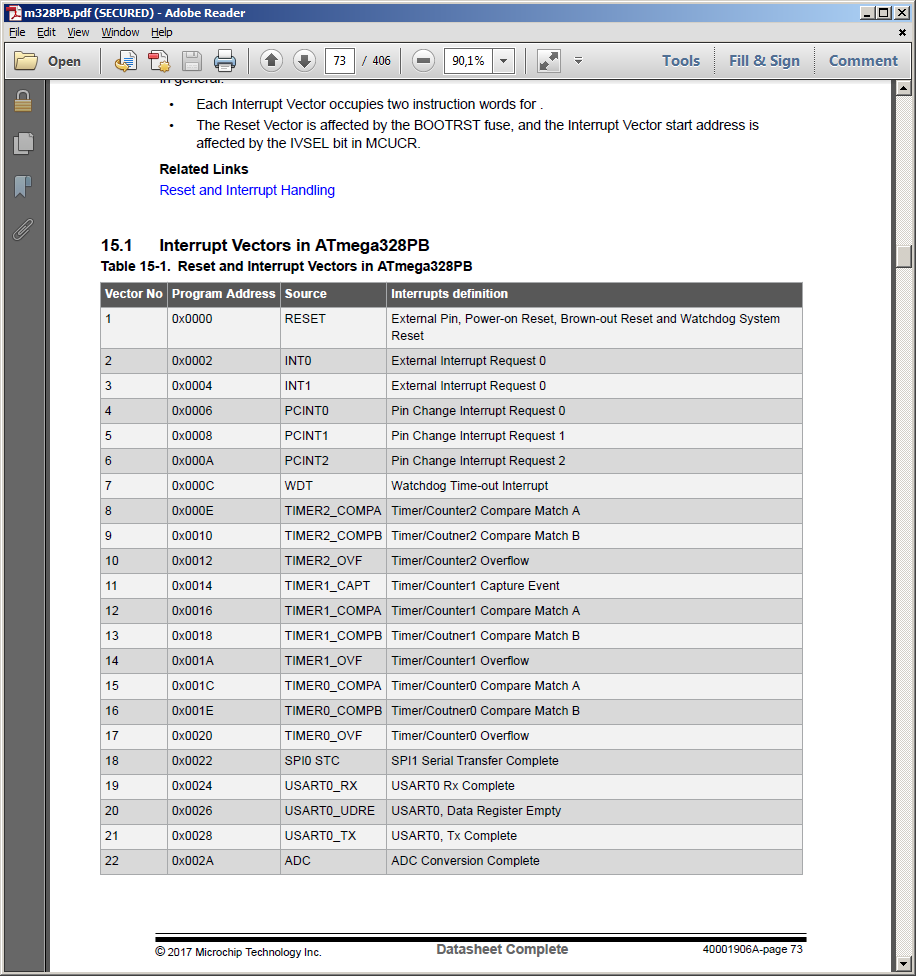Toggle fit-to-window read mode icon

pyautogui.click(x=549, y=60)
